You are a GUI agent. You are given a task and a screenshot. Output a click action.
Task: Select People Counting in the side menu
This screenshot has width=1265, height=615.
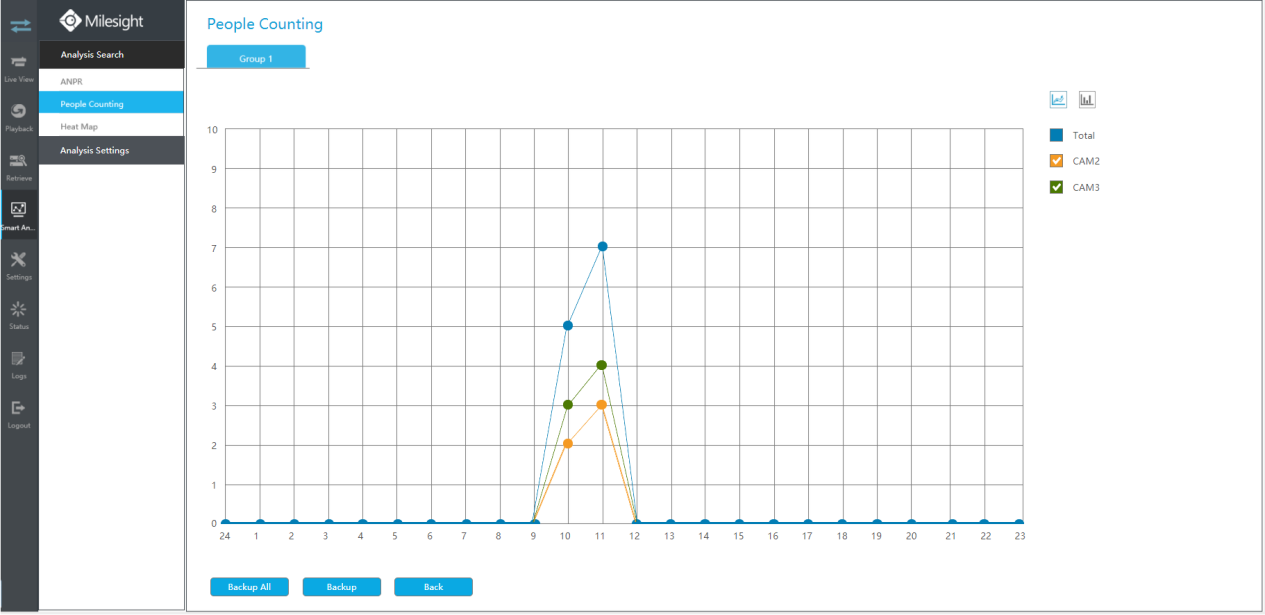click(112, 104)
